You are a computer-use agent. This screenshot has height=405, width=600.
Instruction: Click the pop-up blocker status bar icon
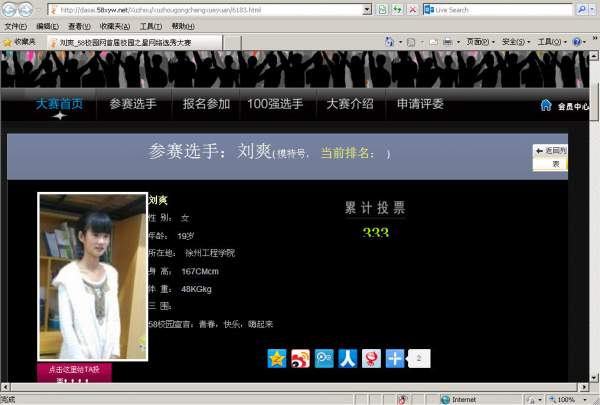[402, 400]
